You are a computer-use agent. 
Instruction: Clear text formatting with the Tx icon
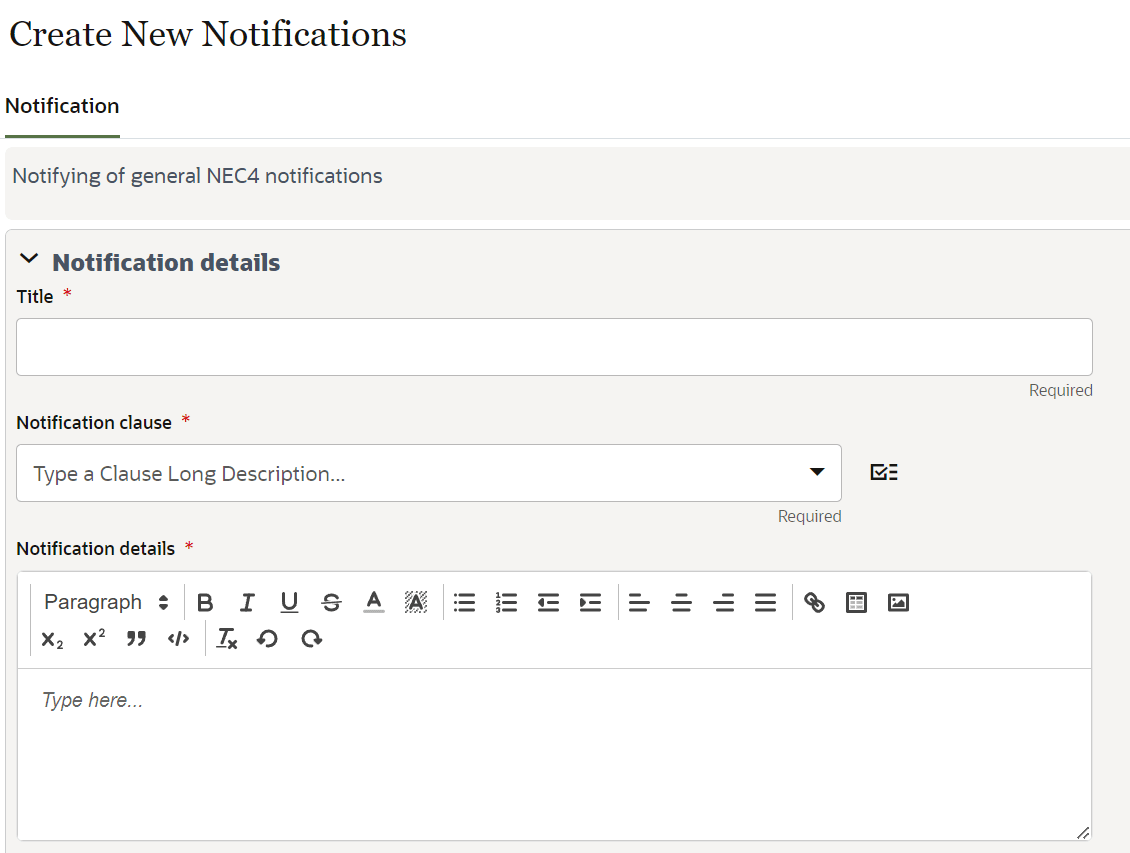(225, 638)
